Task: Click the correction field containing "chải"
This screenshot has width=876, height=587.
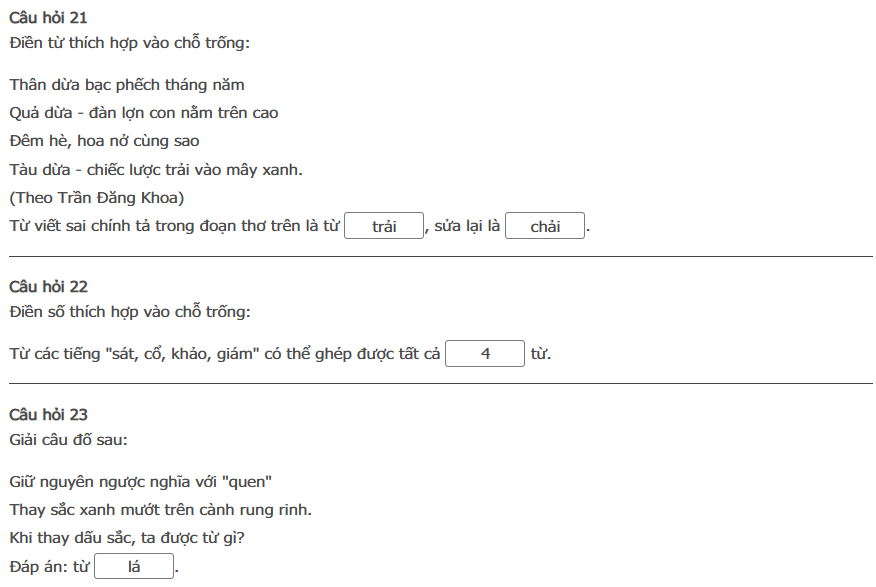Action: pos(545,226)
